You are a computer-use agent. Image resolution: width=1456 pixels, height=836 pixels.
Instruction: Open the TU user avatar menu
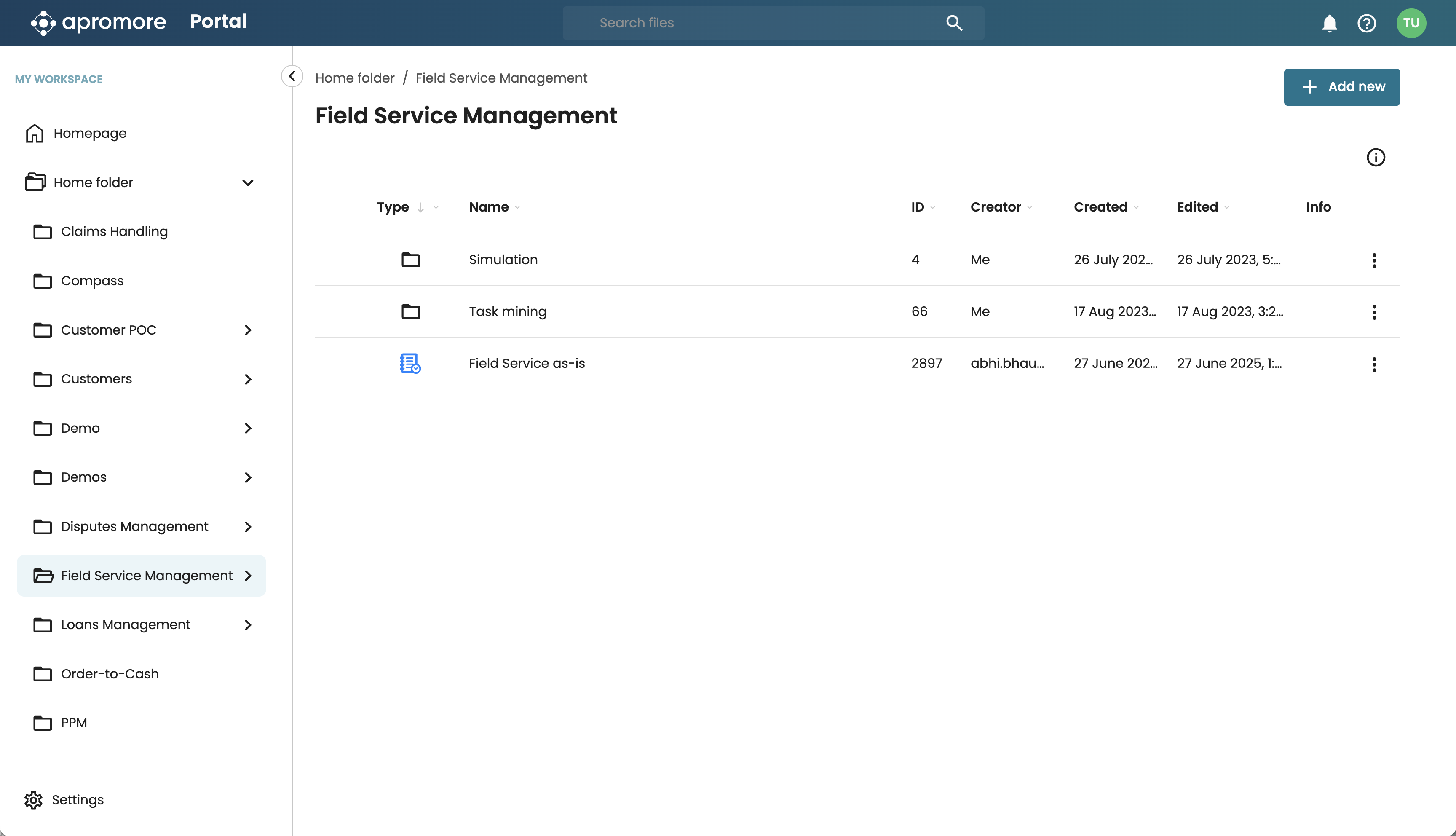1411,23
